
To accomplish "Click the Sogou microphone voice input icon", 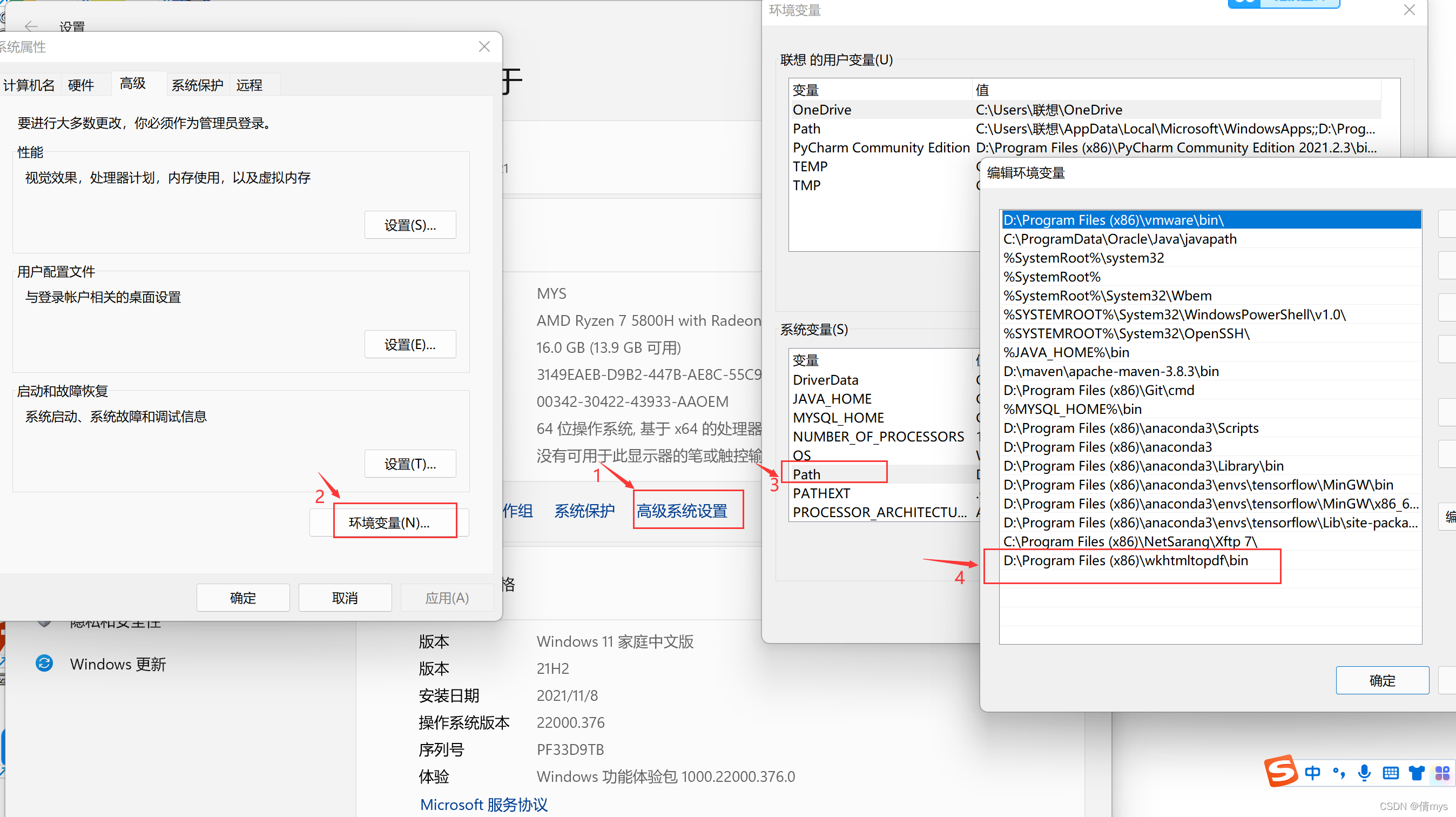I will [x=1364, y=772].
